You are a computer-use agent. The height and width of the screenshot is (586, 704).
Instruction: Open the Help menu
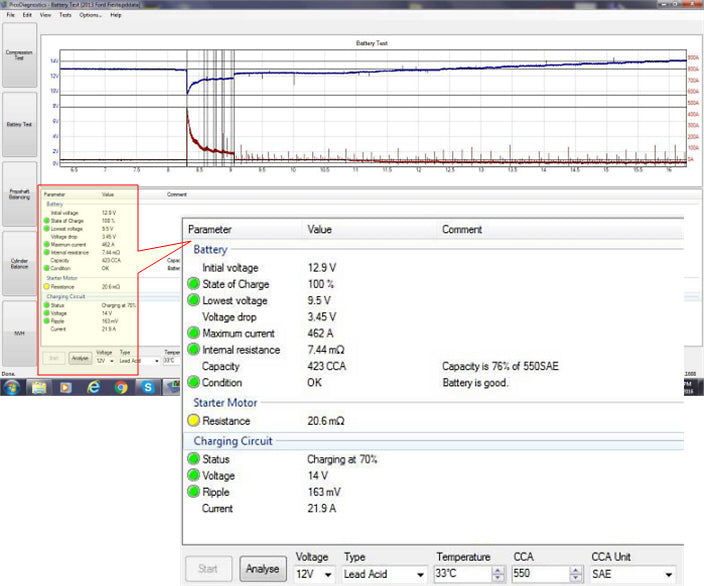click(x=116, y=15)
